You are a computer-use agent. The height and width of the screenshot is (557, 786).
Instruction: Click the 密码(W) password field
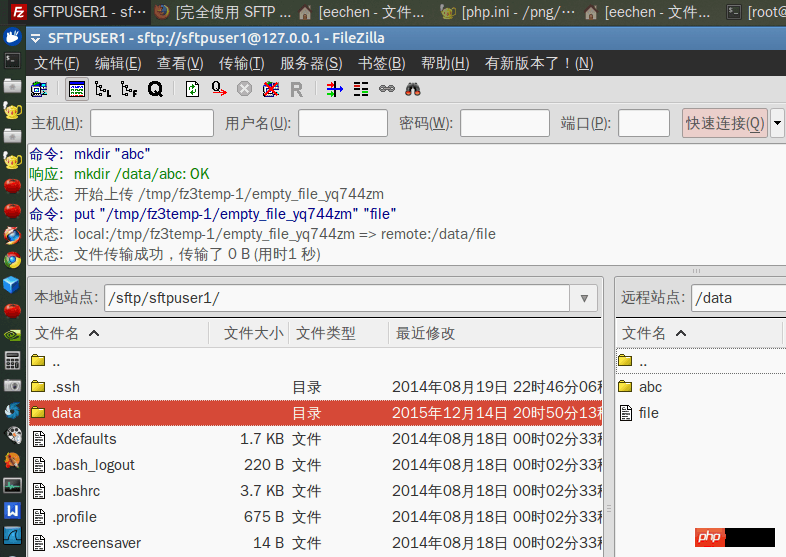505,123
